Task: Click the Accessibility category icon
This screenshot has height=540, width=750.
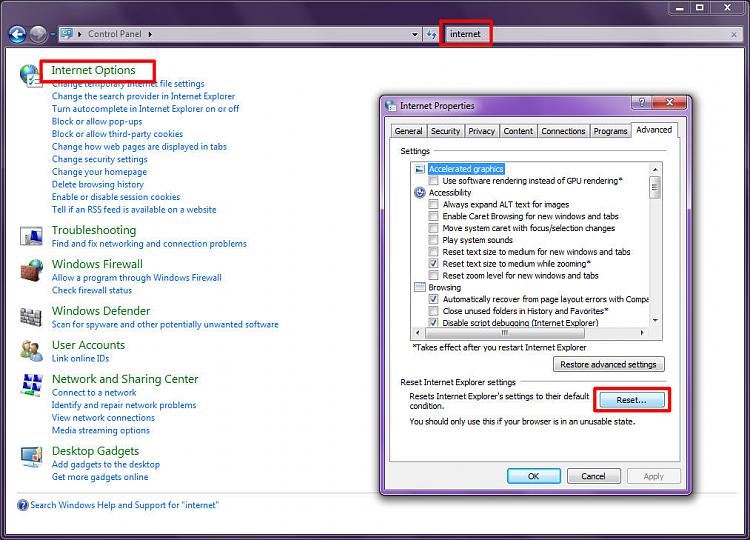Action: (419, 192)
